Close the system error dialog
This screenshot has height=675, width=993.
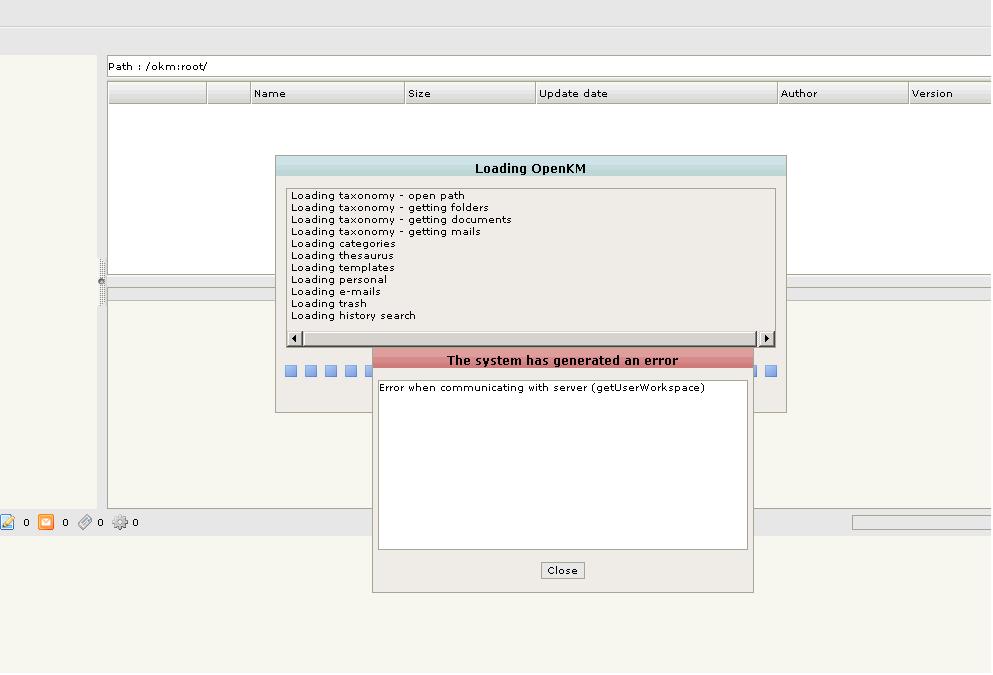pyautogui.click(x=562, y=570)
